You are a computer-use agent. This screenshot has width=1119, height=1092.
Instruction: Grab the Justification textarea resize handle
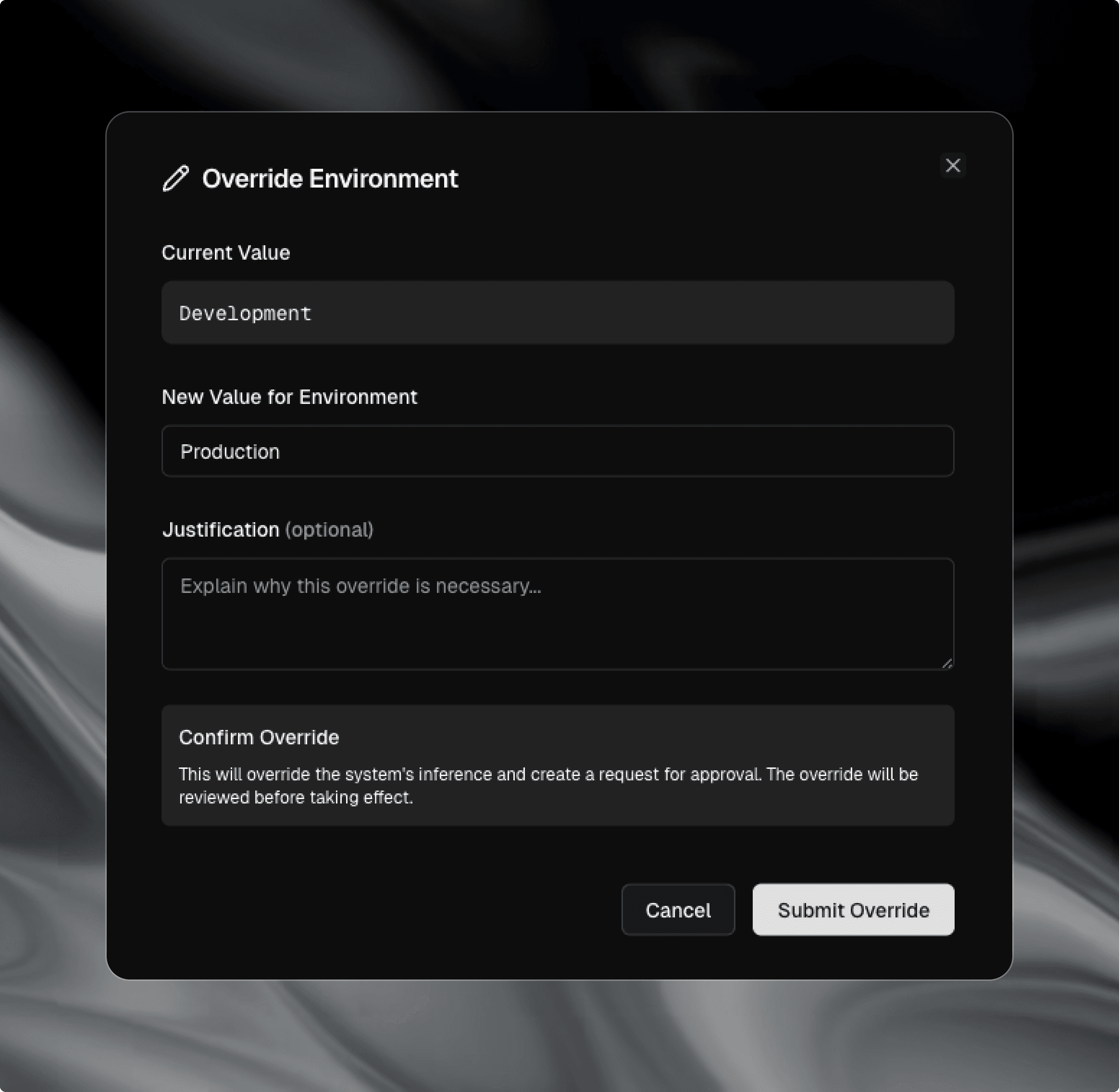coord(947,663)
